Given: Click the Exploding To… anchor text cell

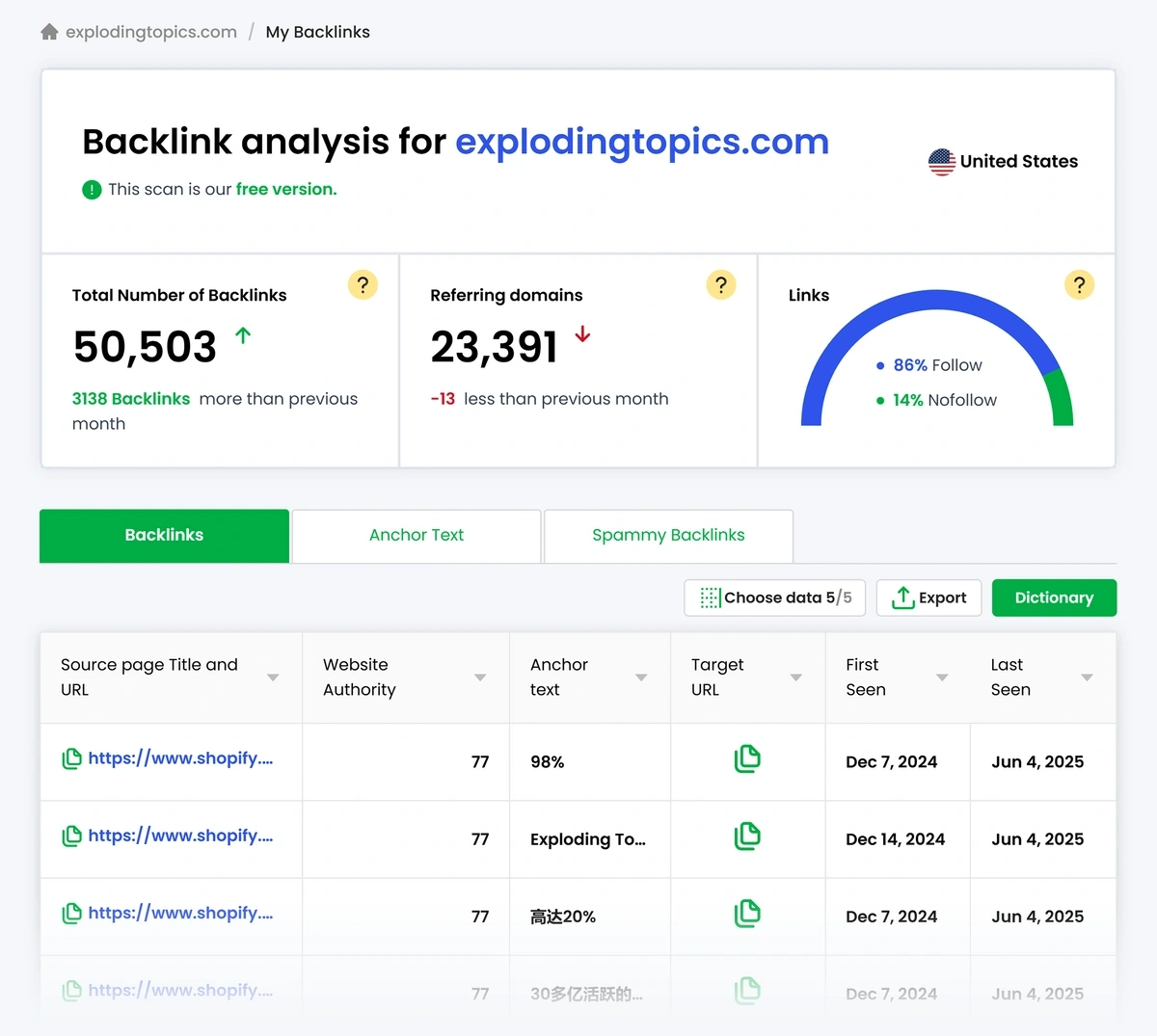Looking at the screenshot, I should [x=588, y=839].
